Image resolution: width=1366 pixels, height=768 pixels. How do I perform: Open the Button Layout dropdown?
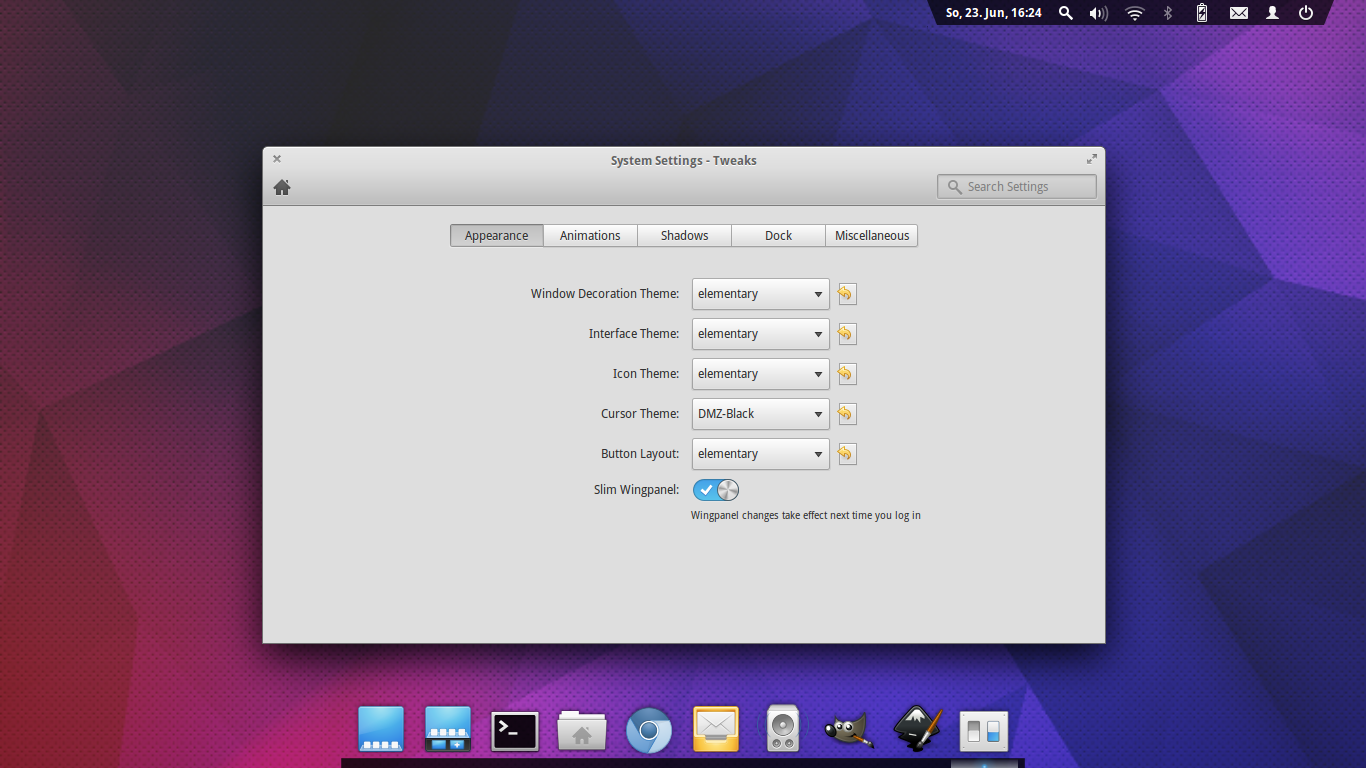[760, 454]
